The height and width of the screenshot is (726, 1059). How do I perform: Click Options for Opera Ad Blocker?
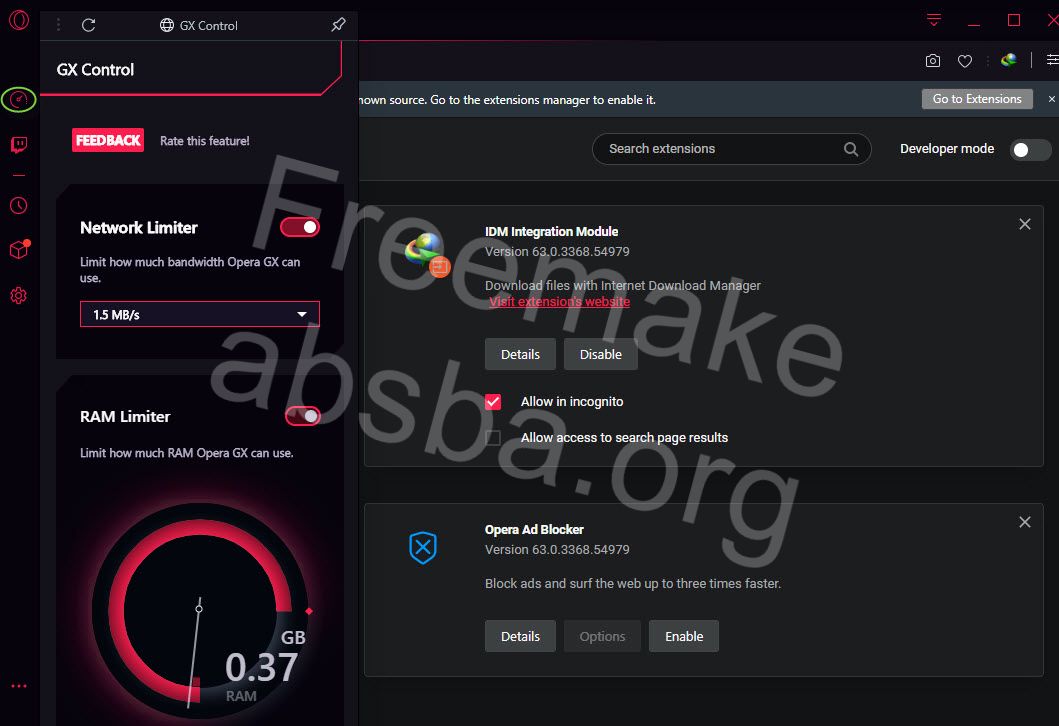(x=602, y=636)
